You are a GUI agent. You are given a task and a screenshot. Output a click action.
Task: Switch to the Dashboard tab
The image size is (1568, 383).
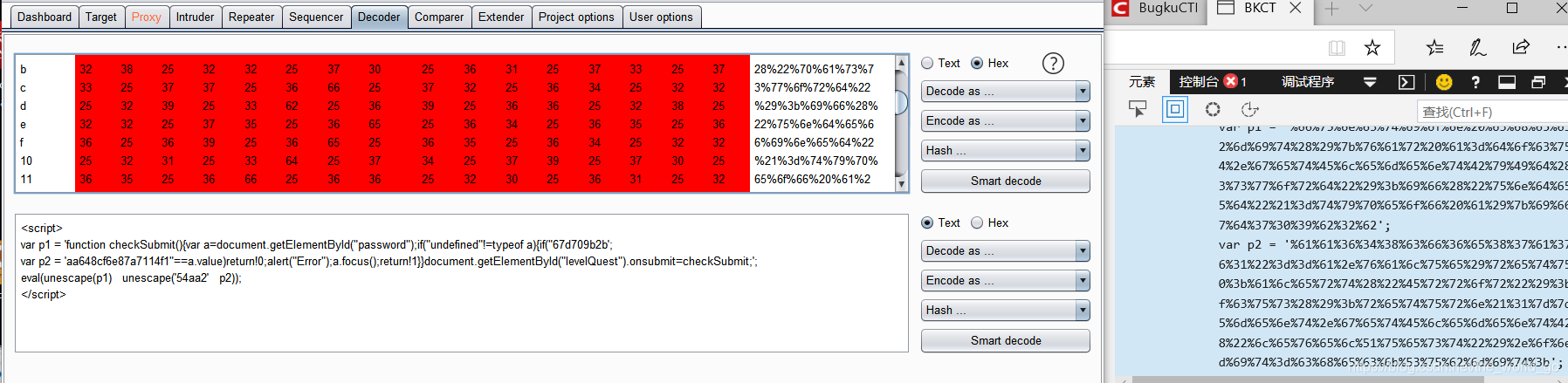[45, 17]
